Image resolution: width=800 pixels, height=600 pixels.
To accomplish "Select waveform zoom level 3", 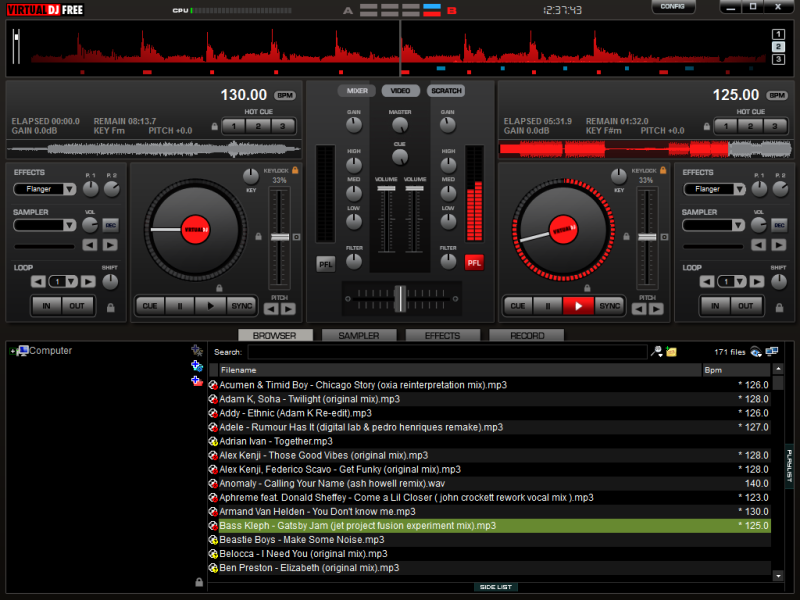I will (x=778, y=60).
